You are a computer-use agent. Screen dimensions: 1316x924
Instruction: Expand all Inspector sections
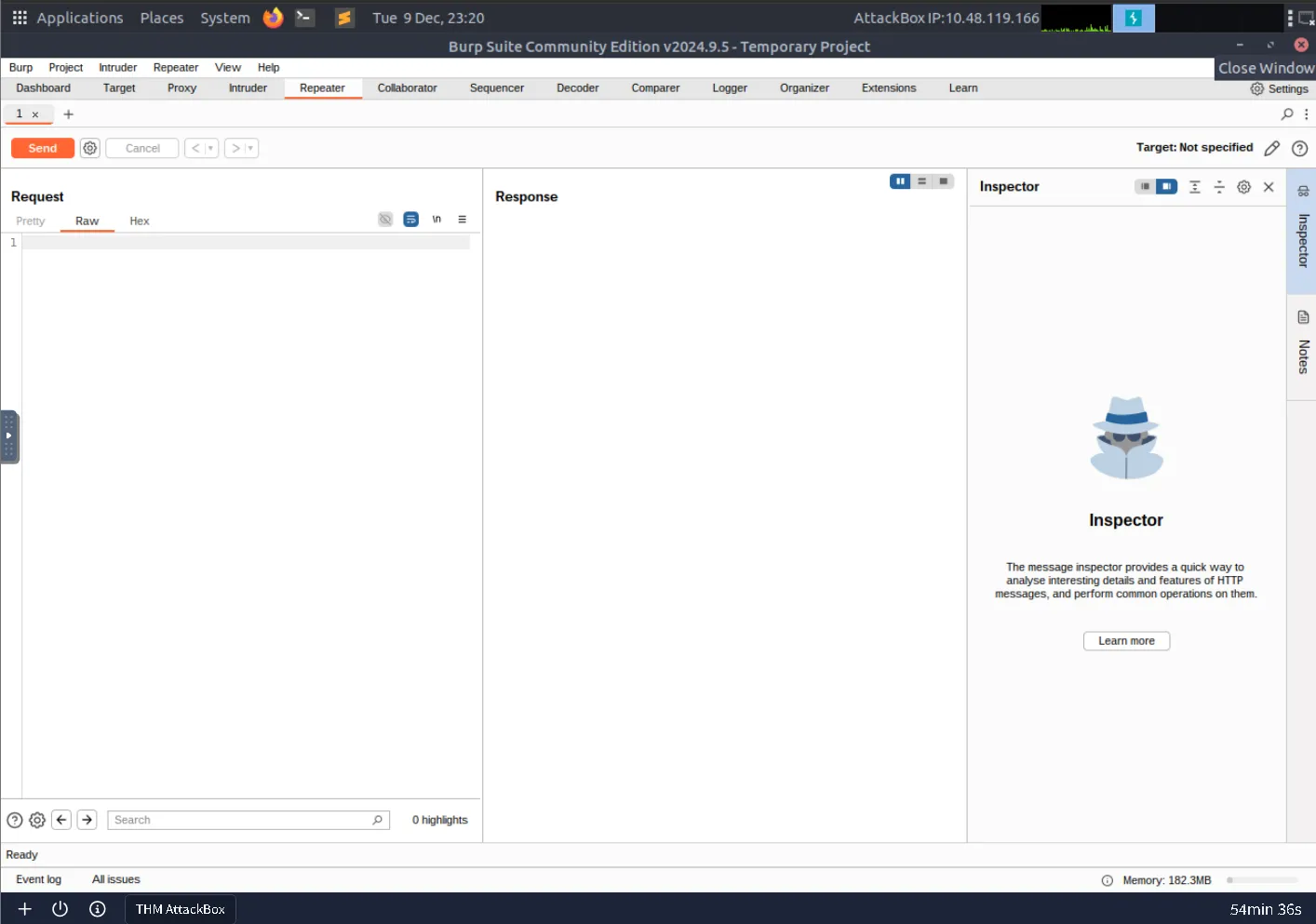[1195, 187]
